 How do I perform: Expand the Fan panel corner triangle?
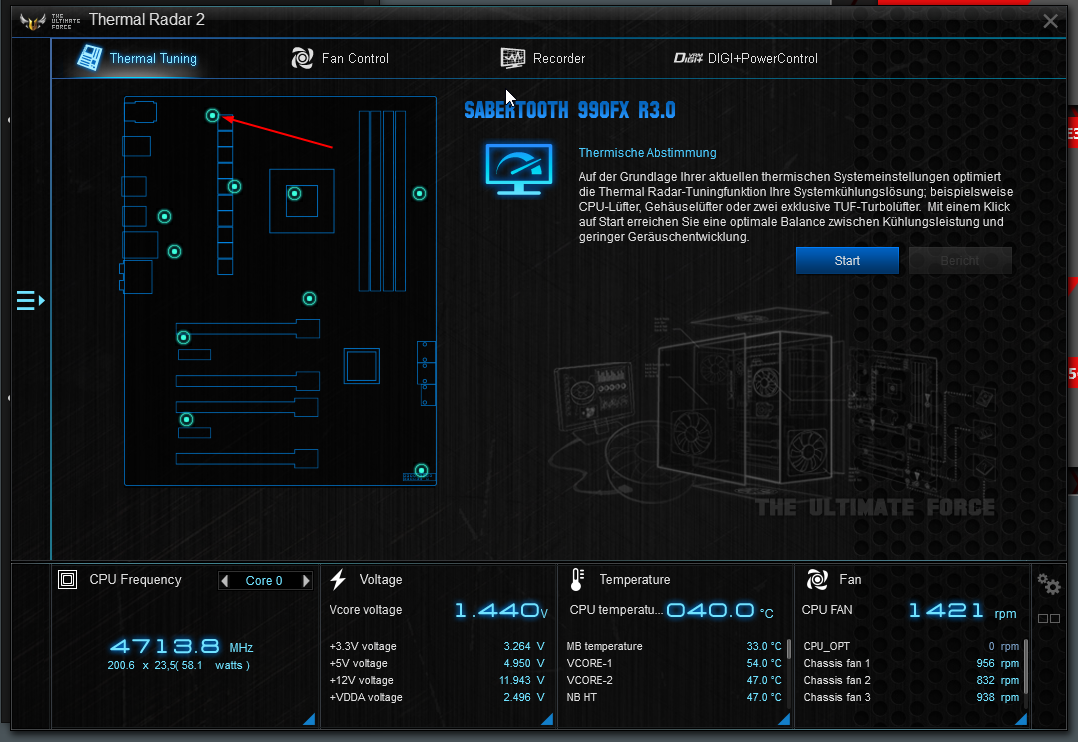coord(1021,719)
